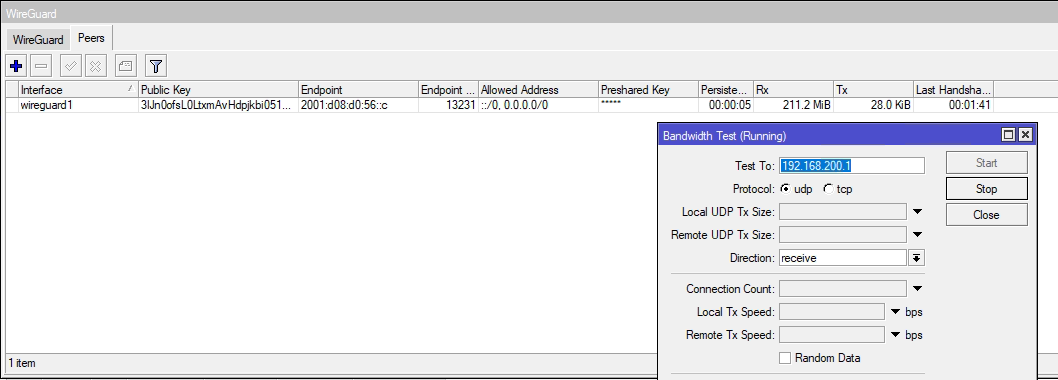Enable the Random Data checkbox

(x=785, y=358)
